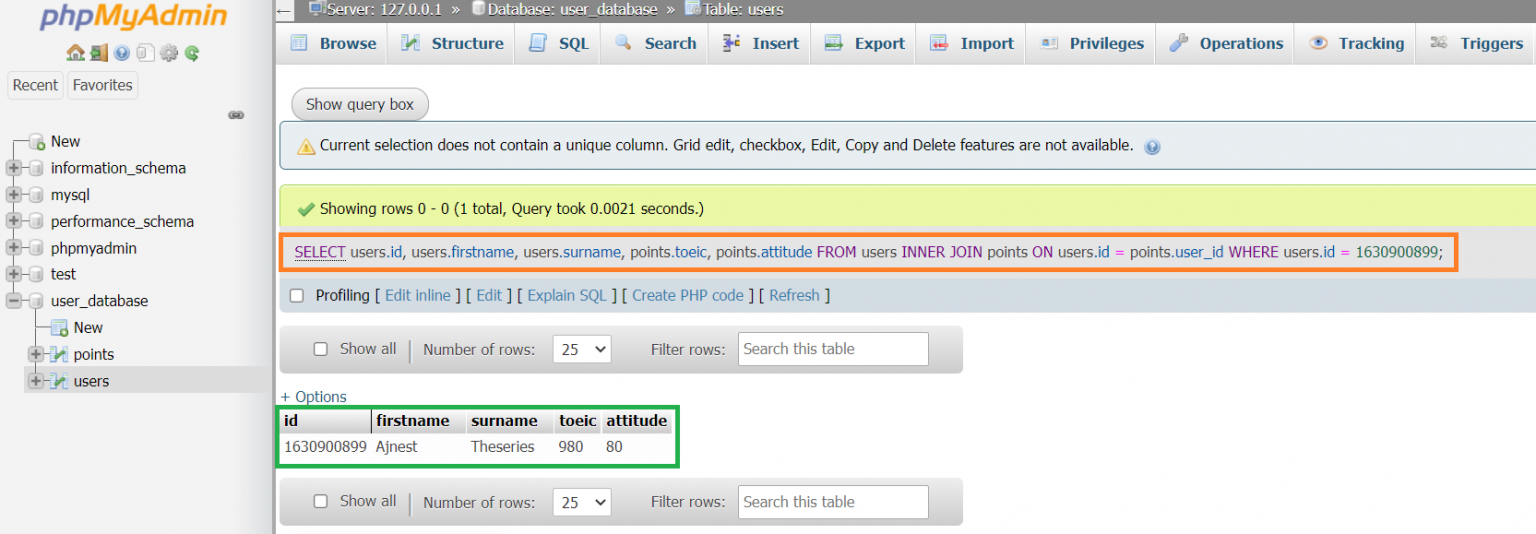Click the link chain icon in the sidebar
The width and height of the screenshot is (1536, 534).
coord(236,115)
